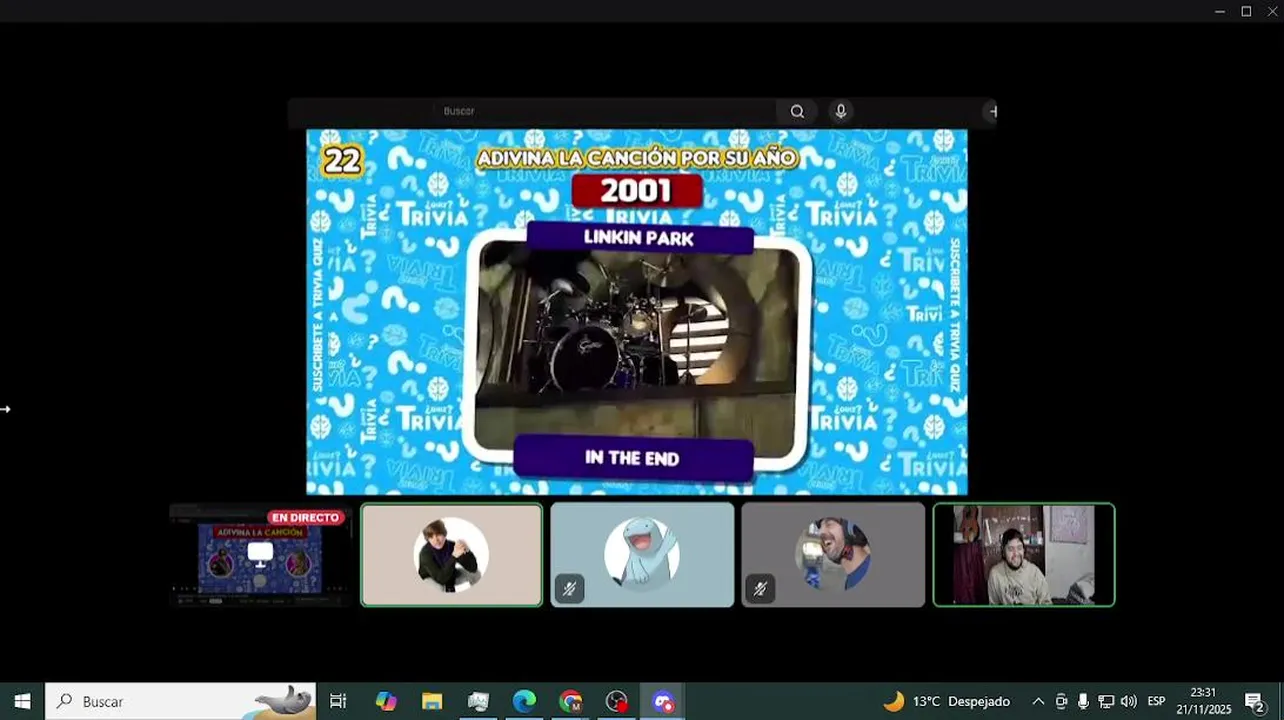Open network settings tray icon

(x=1106, y=701)
